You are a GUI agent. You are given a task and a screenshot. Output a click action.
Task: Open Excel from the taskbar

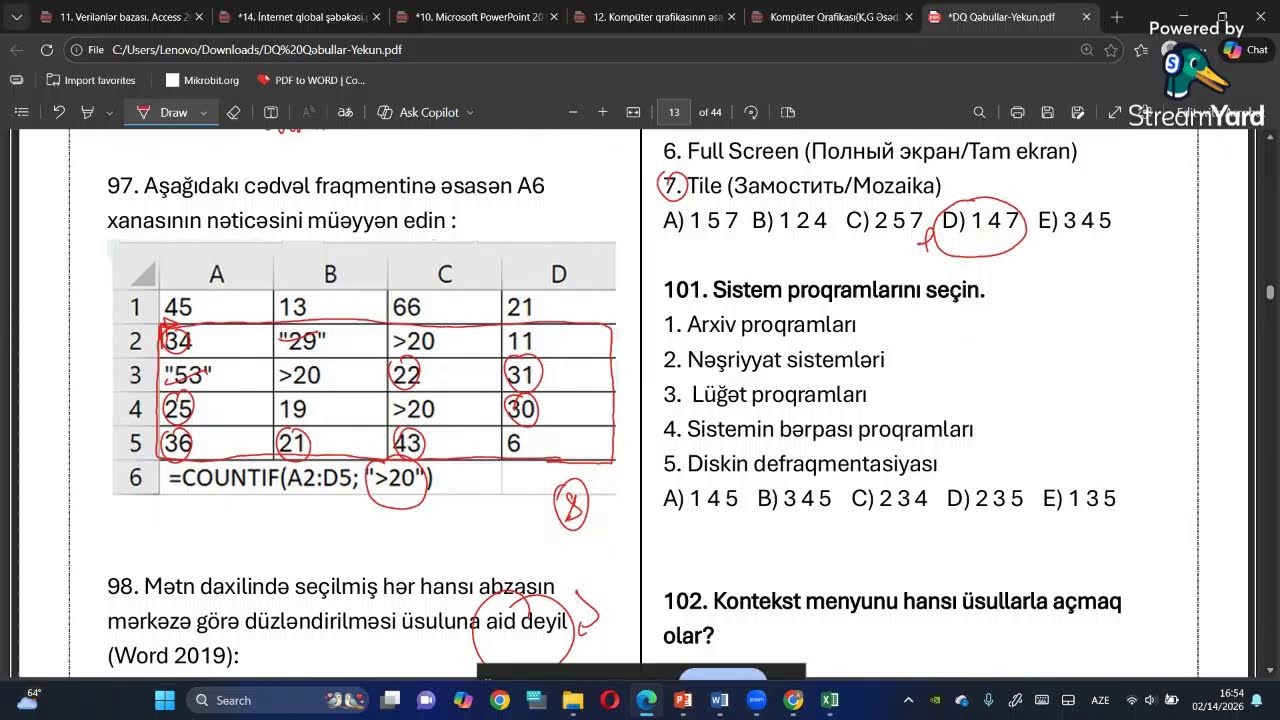pyautogui.click(x=830, y=700)
